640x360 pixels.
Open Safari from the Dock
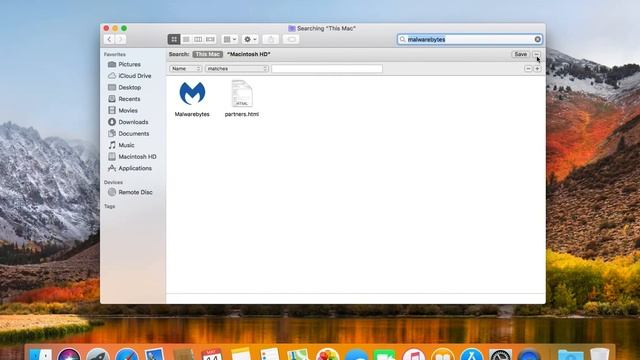(127, 354)
